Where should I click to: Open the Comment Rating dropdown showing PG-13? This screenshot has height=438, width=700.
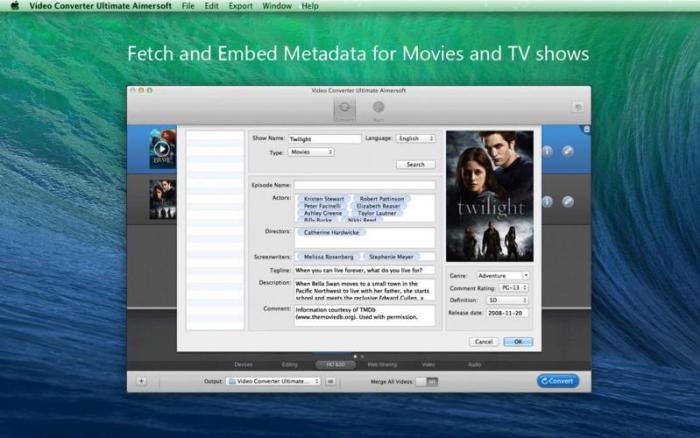click(503, 288)
